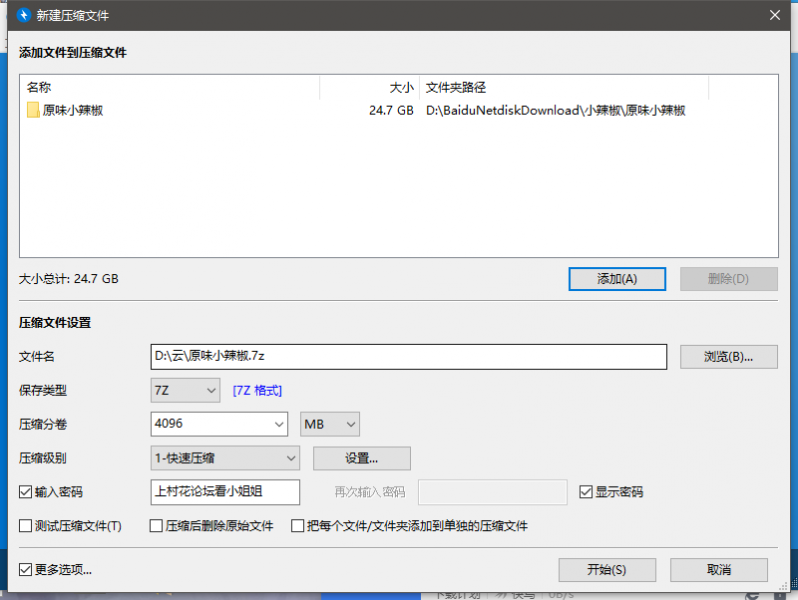
Task: Click the 文件名 path input field
Action: (x=408, y=356)
